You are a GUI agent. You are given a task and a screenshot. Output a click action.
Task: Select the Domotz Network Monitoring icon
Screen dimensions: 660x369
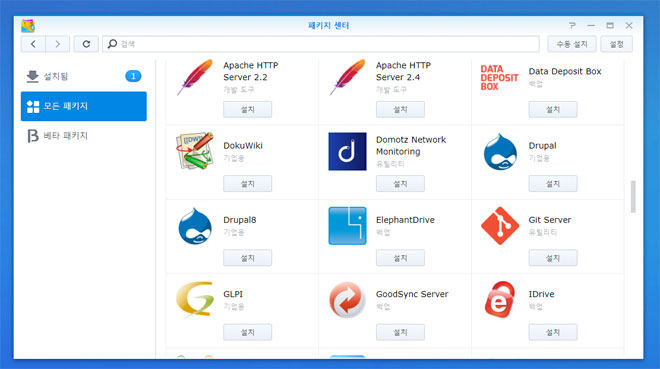coord(347,151)
